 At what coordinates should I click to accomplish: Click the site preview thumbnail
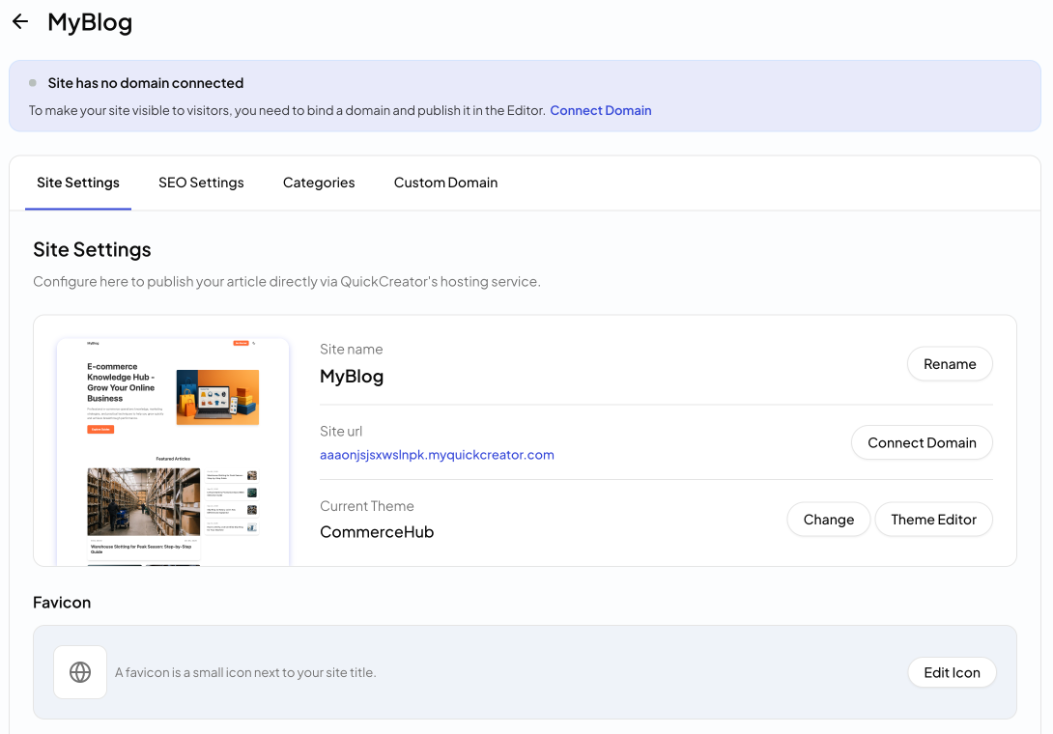pyautogui.click(x=173, y=452)
